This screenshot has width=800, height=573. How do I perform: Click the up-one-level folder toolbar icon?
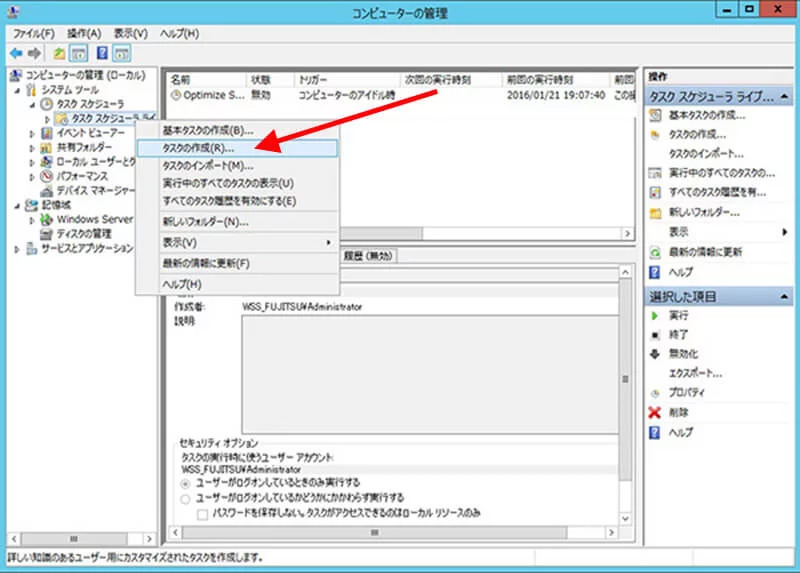pyautogui.click(x=60, y=53)
